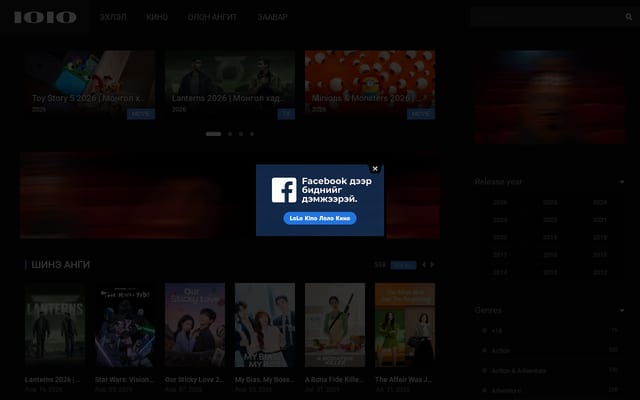This screenshot has height=400, width=640.
Task: Close the Facebook support popup
Action: click(x=375, y=169)
